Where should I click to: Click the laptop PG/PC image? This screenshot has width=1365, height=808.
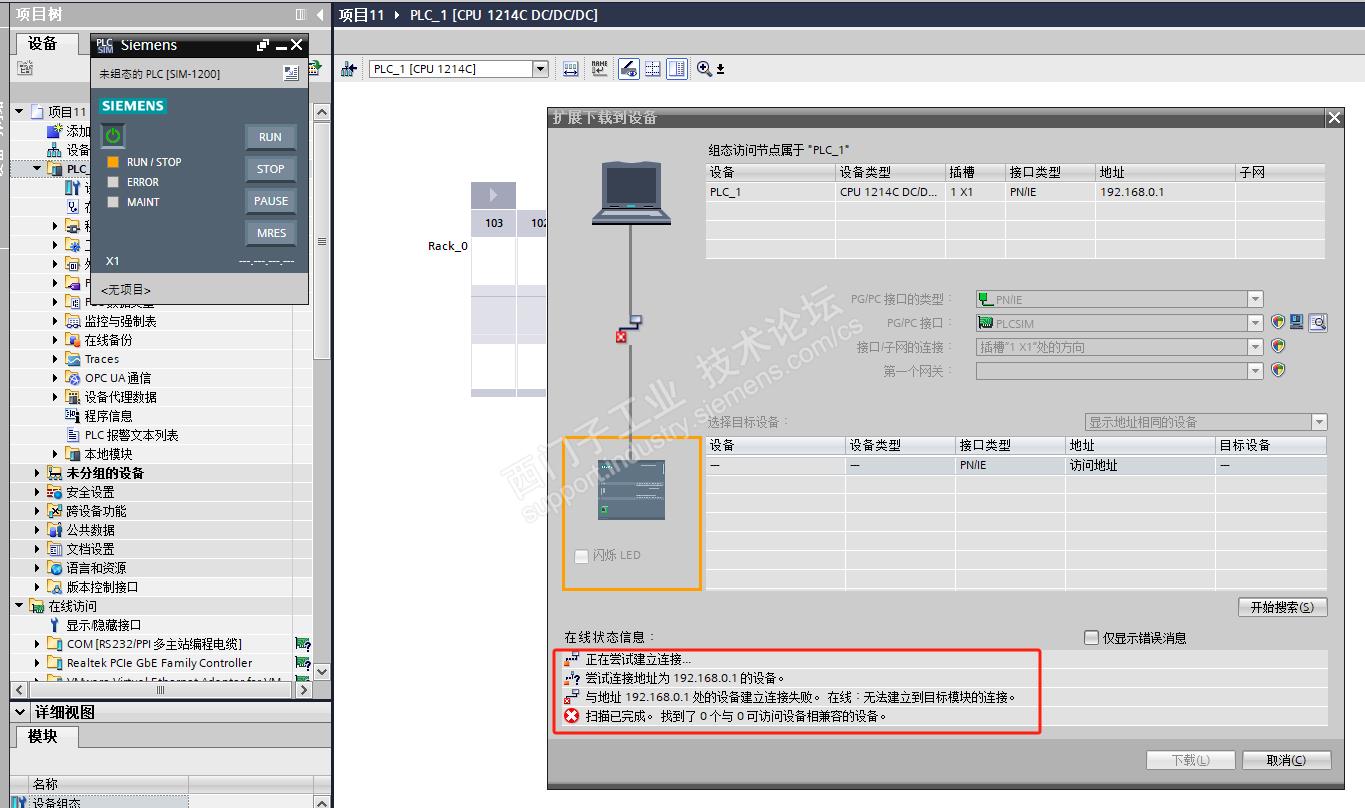pyautogui.click(x=632, y=193)
